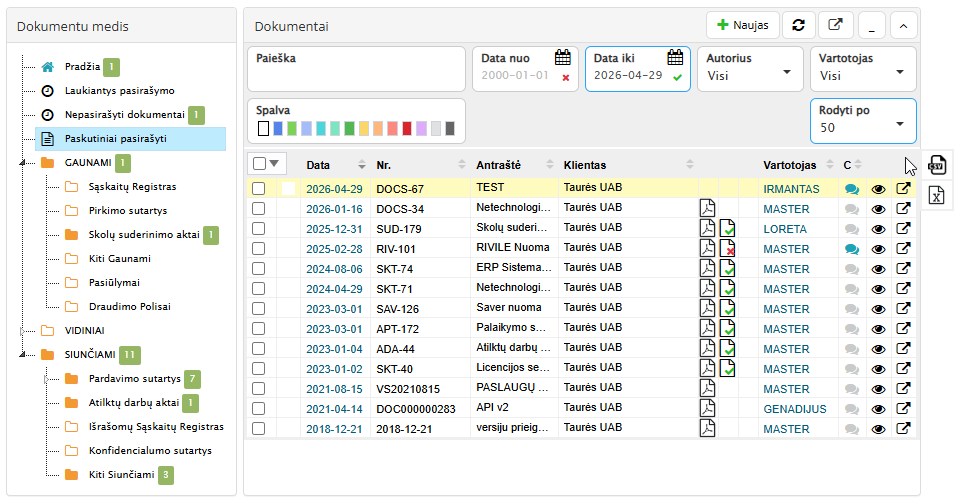This screenshot has height=504, width=961.
Task: Open the LORETA user link
Action: [784, 229]
